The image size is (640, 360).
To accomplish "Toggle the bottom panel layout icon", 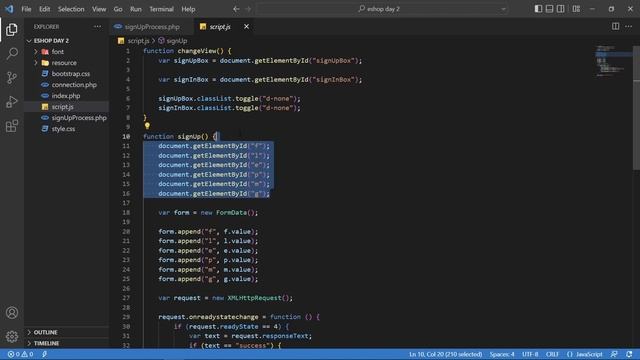I will click(549, 9).
